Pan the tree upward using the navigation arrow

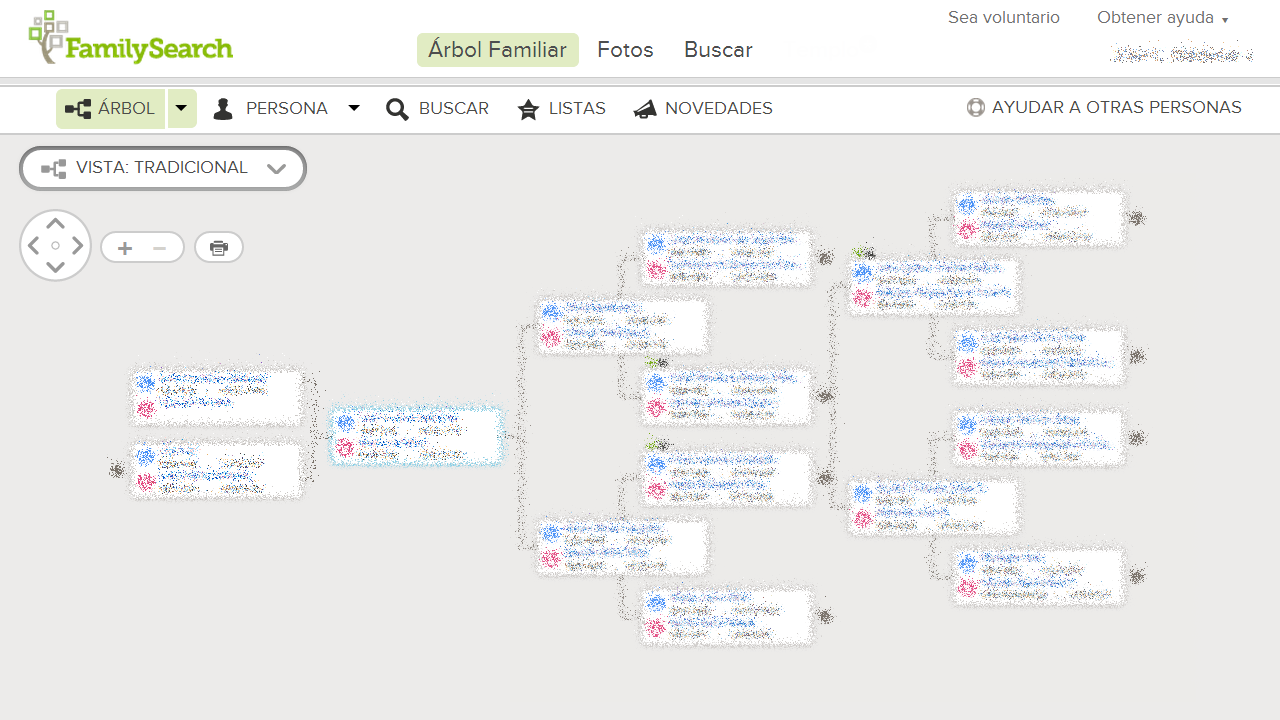(55, 224)
